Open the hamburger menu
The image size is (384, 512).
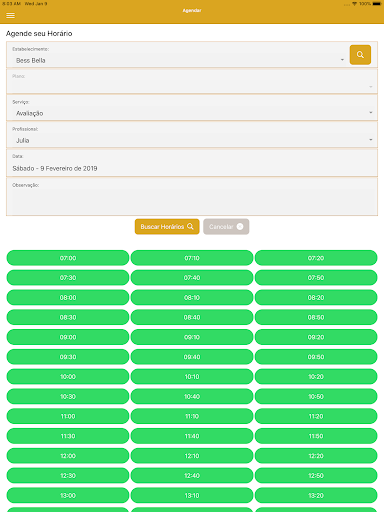point(11,15)
